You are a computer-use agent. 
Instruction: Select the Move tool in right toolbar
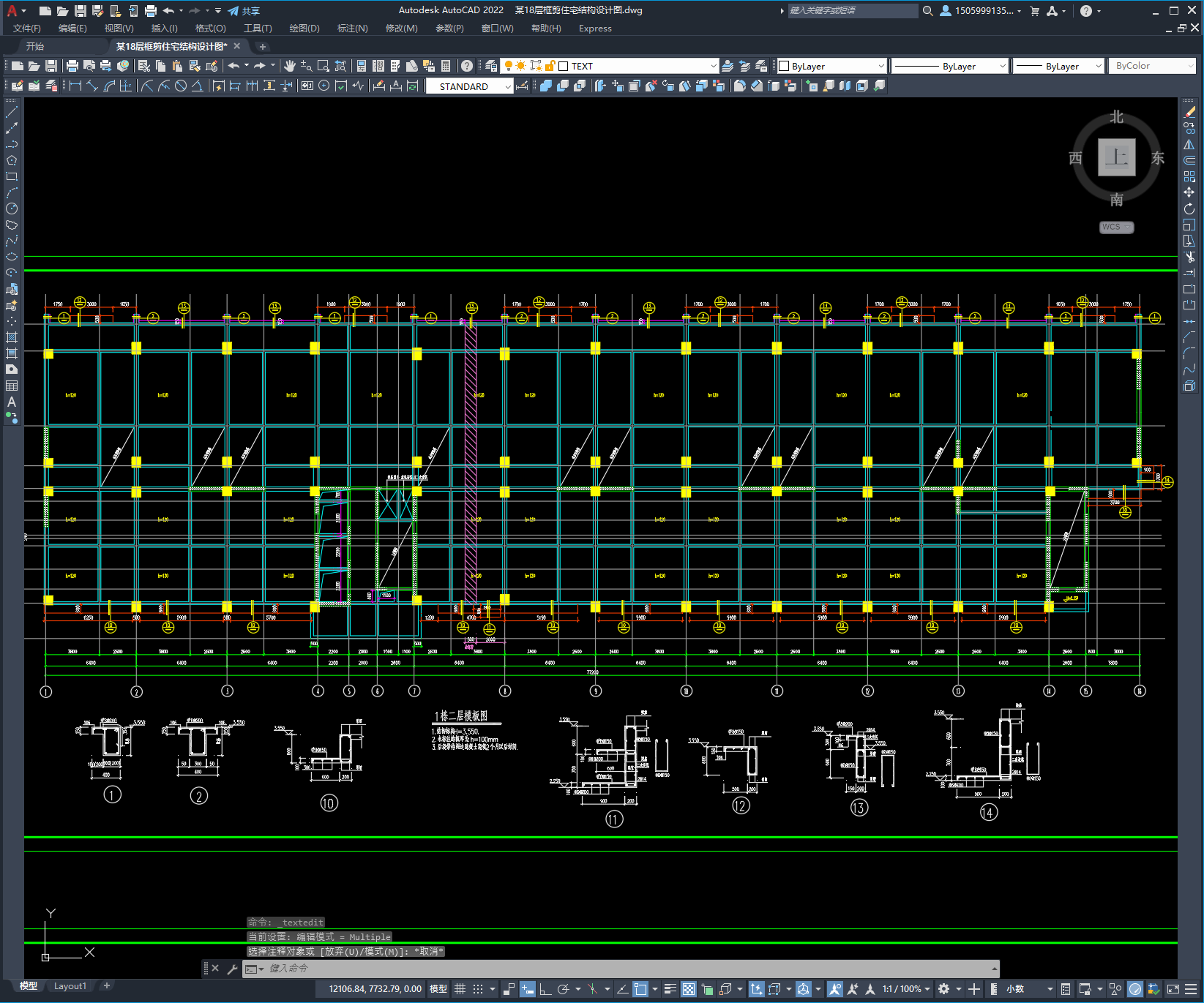click(x=1189, y=192)
